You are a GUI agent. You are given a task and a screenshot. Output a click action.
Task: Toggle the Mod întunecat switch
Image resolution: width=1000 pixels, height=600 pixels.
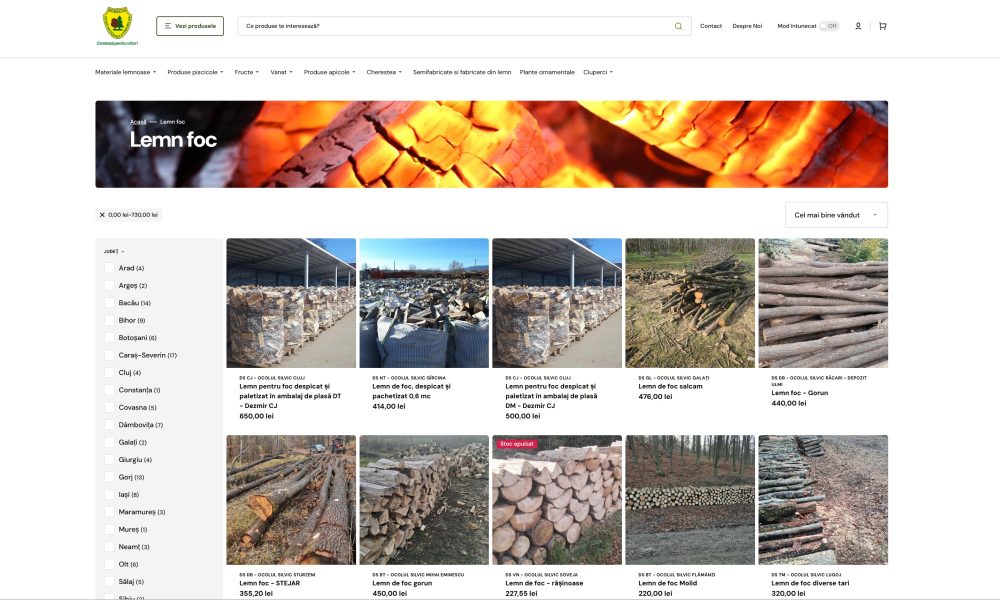click(x=829, y=26)
